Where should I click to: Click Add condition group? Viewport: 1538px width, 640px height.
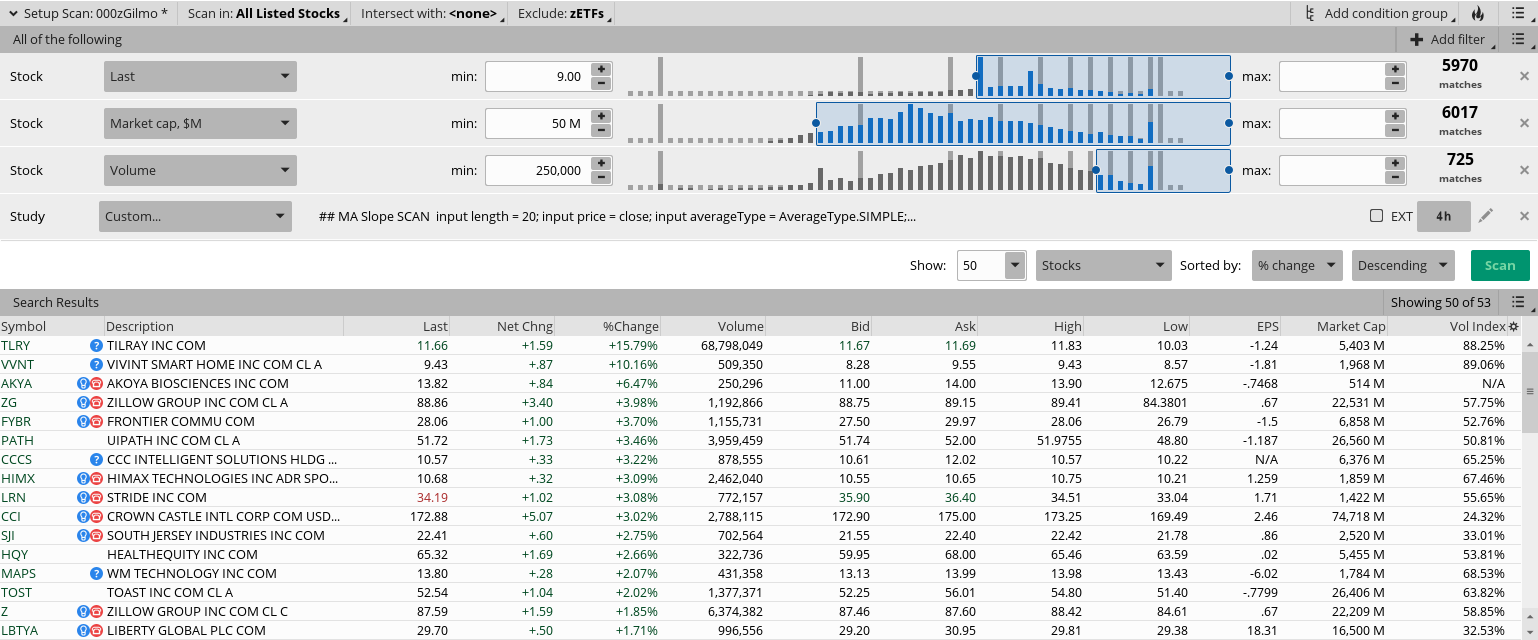point(1380,14)
